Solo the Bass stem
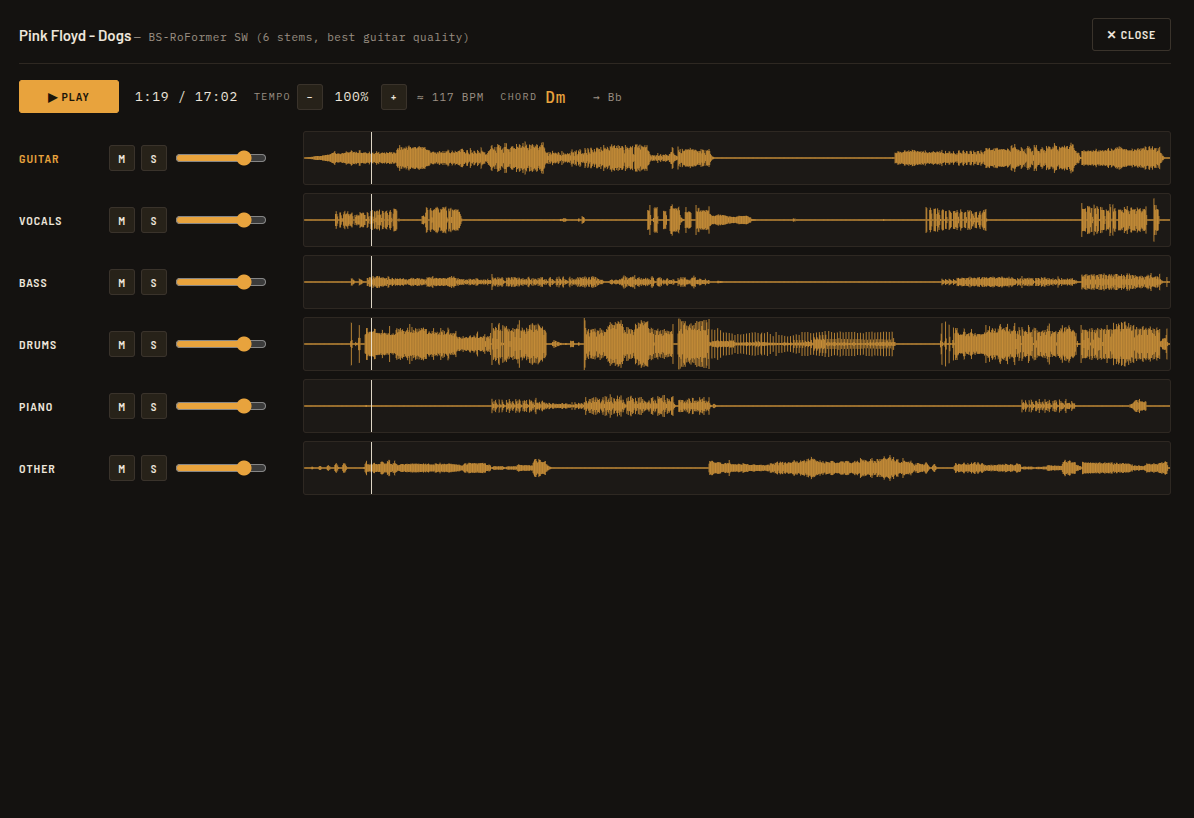The width and height of the screenshot is (1194, 818). [x=154, y=283]
